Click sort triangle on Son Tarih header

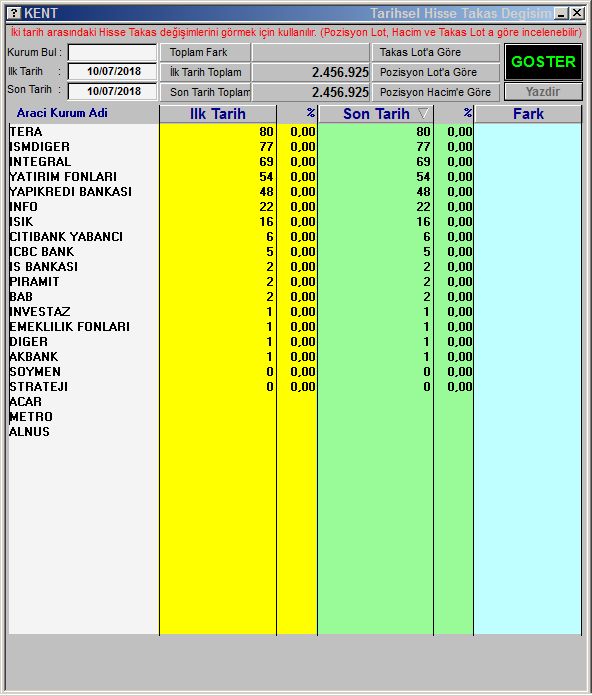click(x=423, y=114)
